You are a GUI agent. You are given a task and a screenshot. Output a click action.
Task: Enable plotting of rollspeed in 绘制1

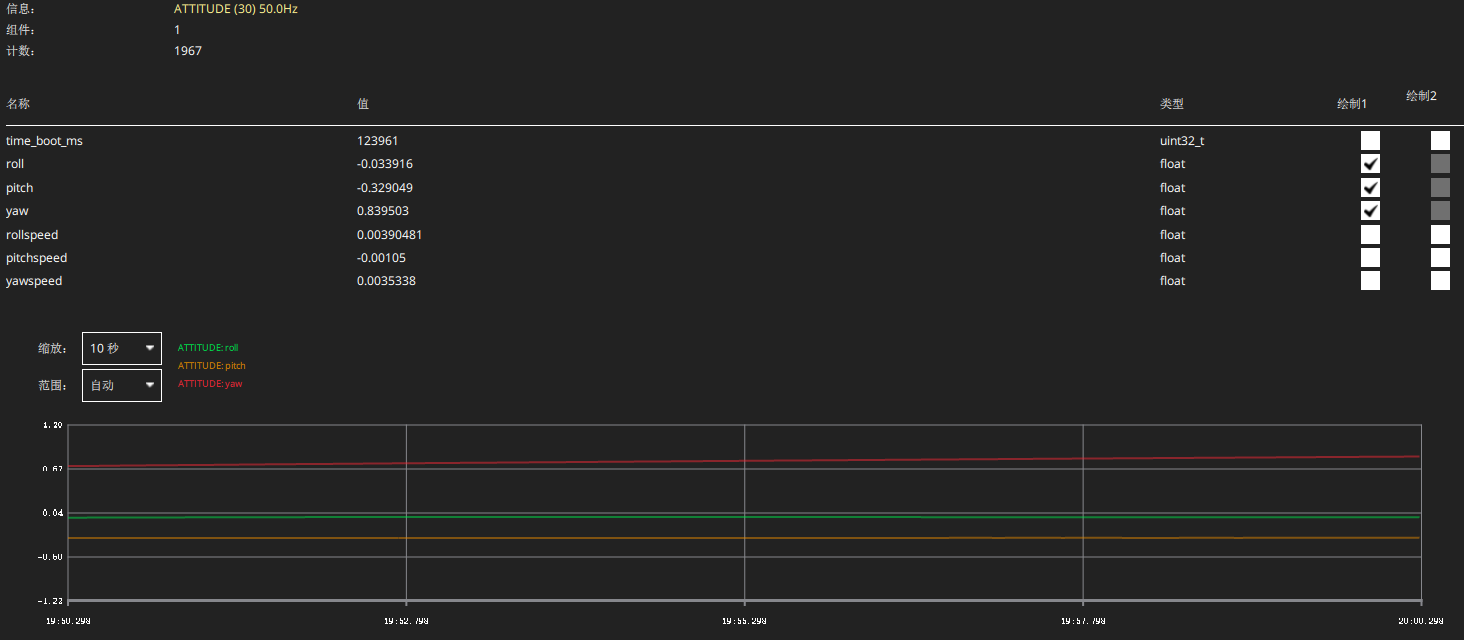tap(1370, 234)
